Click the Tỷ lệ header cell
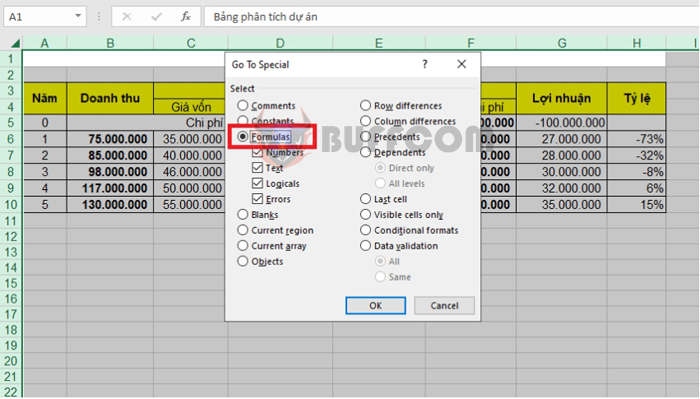Viewport: 700px width, 399px height. point(637,98)
